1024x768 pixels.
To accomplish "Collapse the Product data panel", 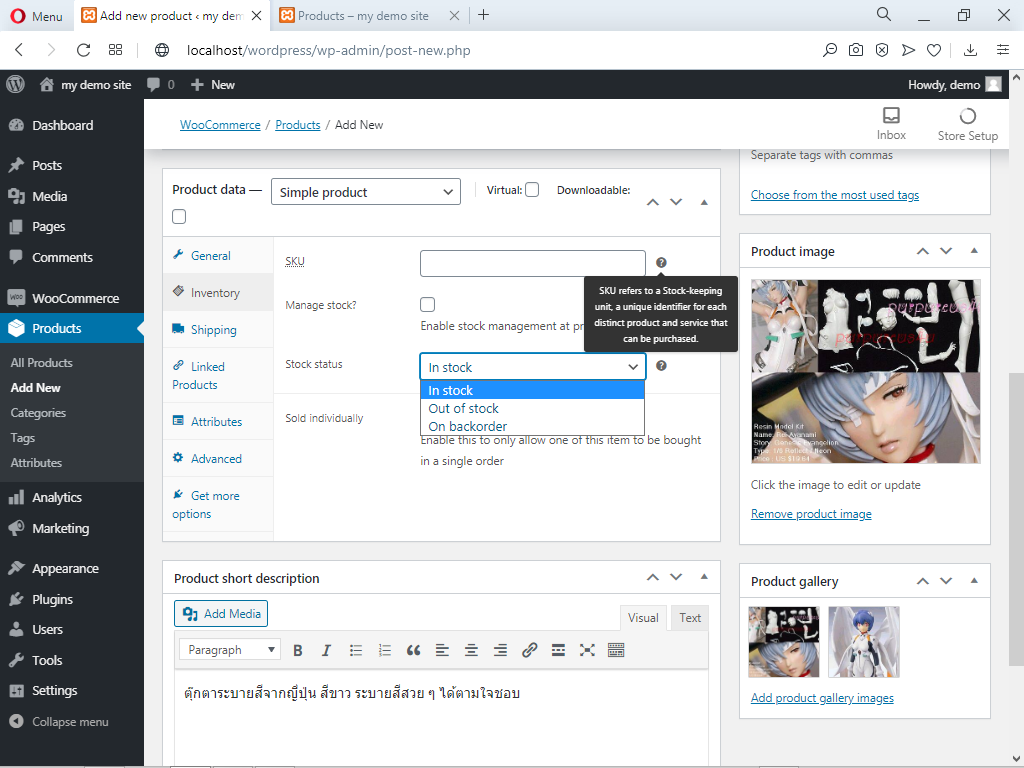I will tap(704, 202).
